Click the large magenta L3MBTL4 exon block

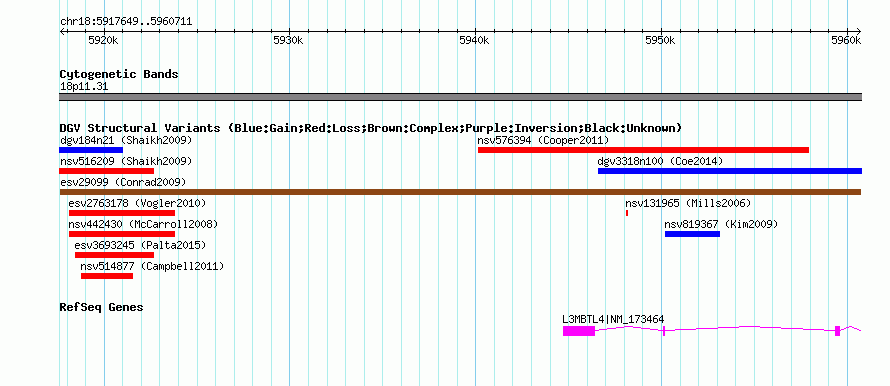579,331
